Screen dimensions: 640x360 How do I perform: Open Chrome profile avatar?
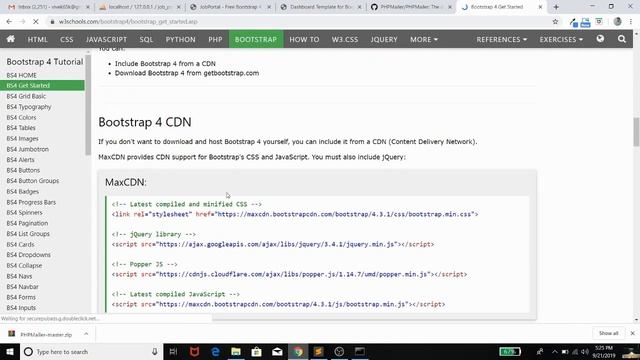coord(617,22)
